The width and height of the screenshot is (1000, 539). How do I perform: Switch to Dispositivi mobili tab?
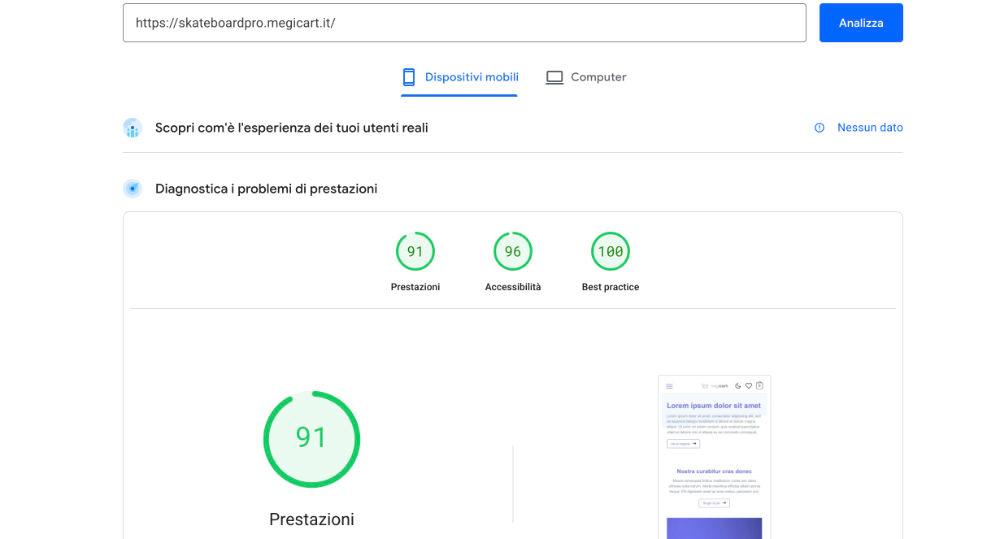(459, 78)
